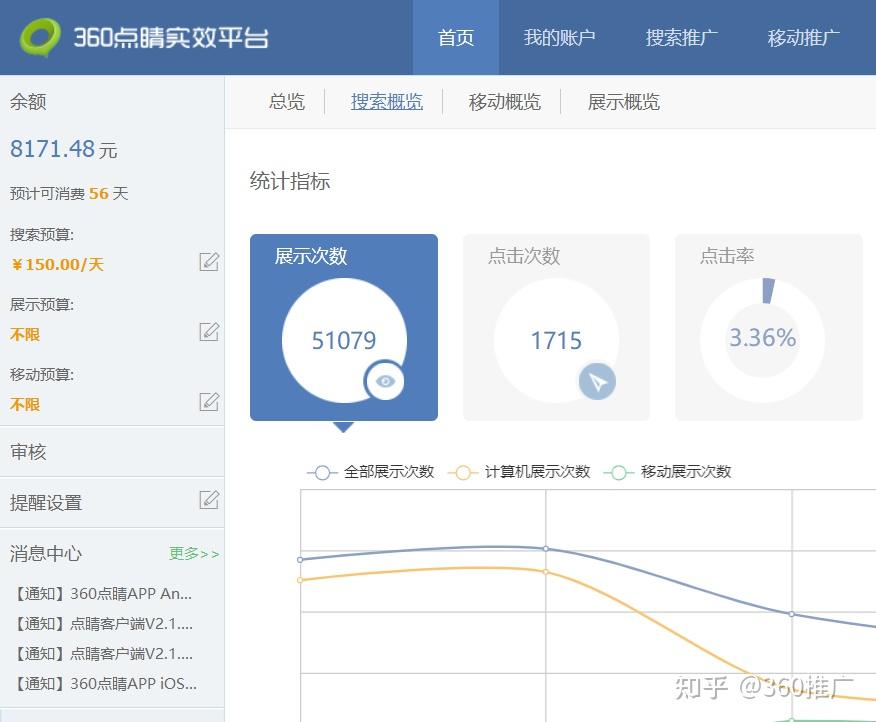Click the 360点睛 green logo icon
This screenshot has width=876, height=722.
(x=40, y=37)
